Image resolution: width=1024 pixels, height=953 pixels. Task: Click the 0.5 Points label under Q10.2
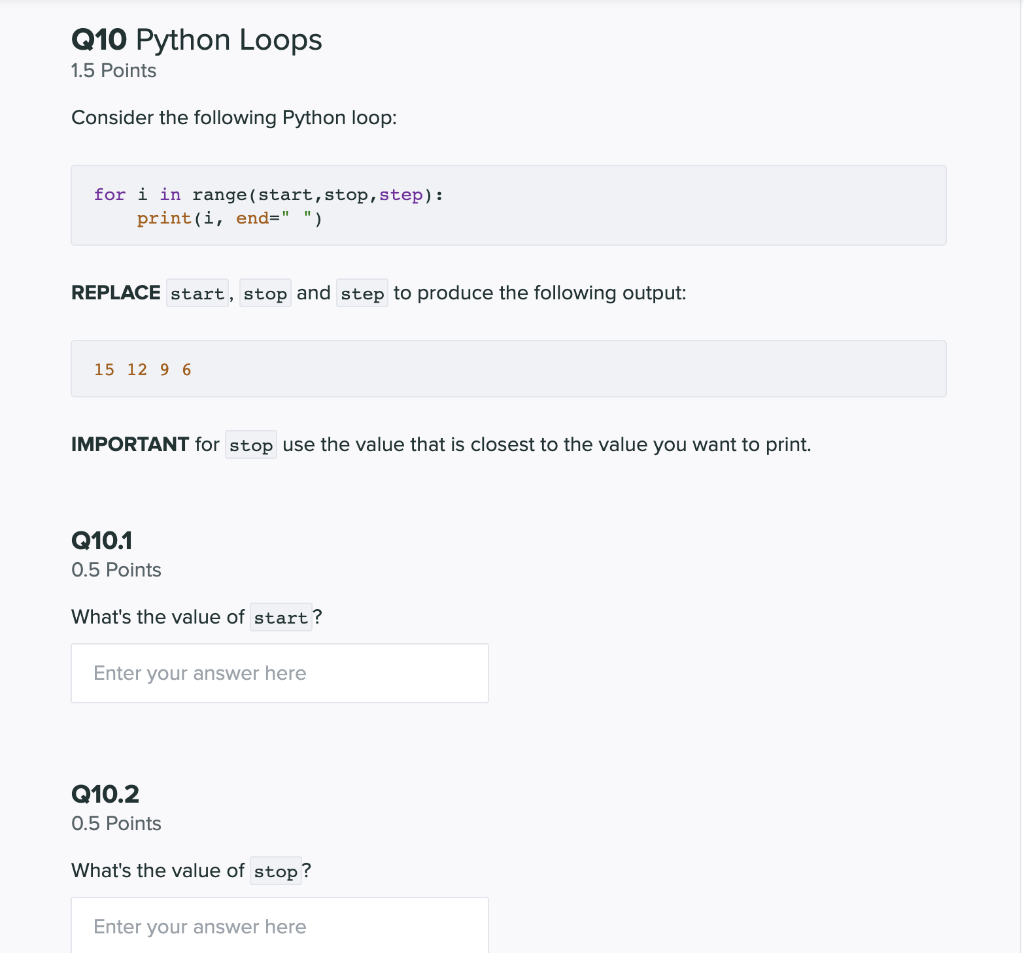(x=115, y=823)
